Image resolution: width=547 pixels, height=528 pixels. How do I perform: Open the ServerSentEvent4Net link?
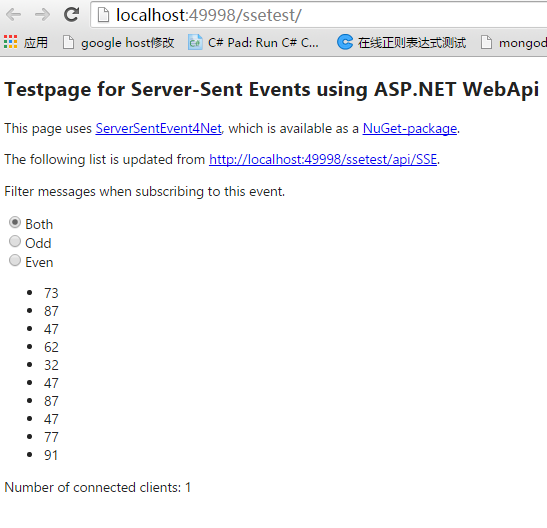tap(158, 129)
